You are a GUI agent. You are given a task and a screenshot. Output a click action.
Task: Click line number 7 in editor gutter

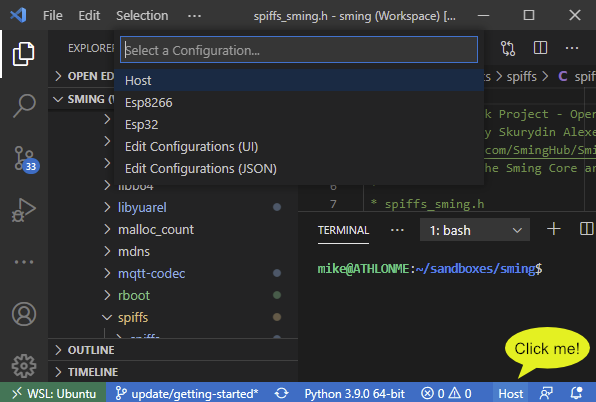point(333,204)
